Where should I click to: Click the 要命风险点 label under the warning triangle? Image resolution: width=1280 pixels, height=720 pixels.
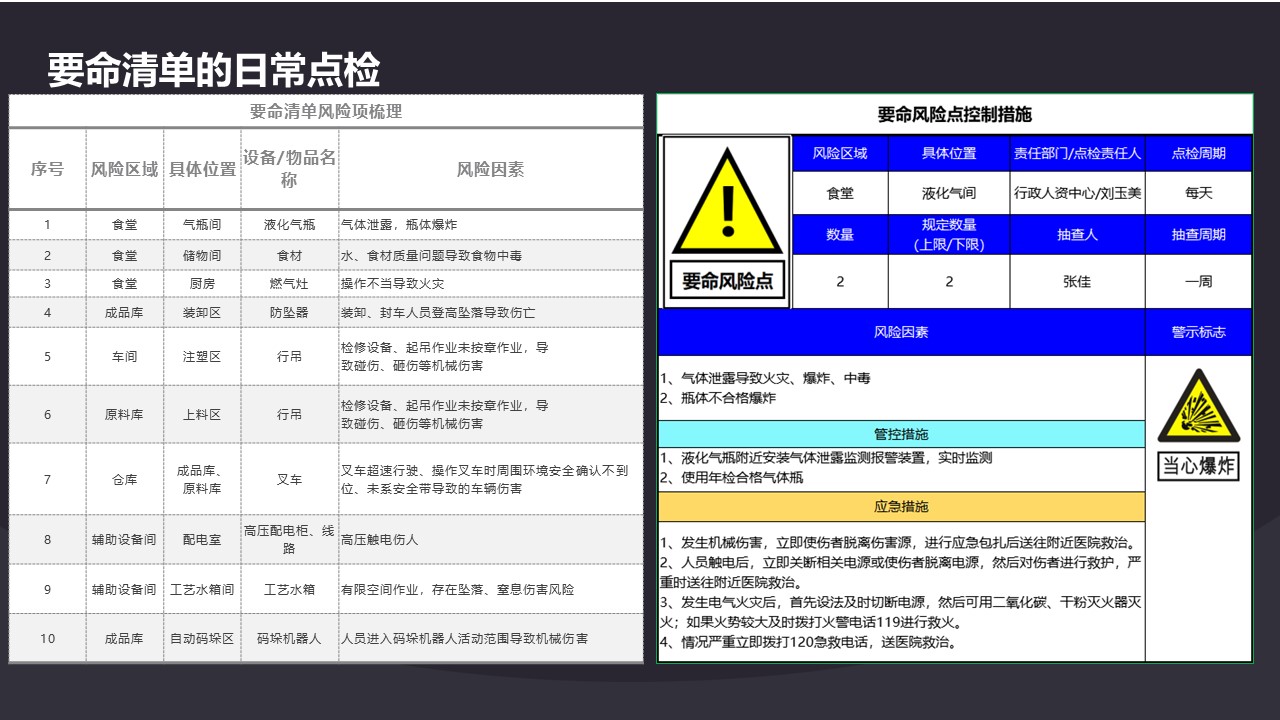[x=727, y=281]
